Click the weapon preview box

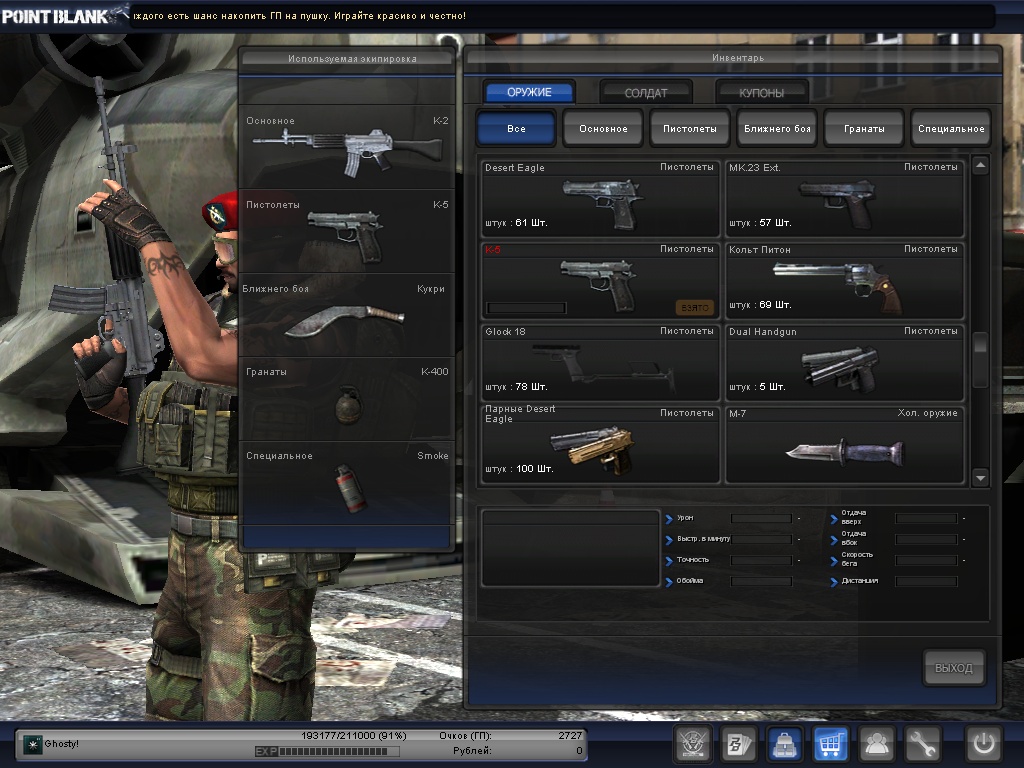click(x=571, y=549)
